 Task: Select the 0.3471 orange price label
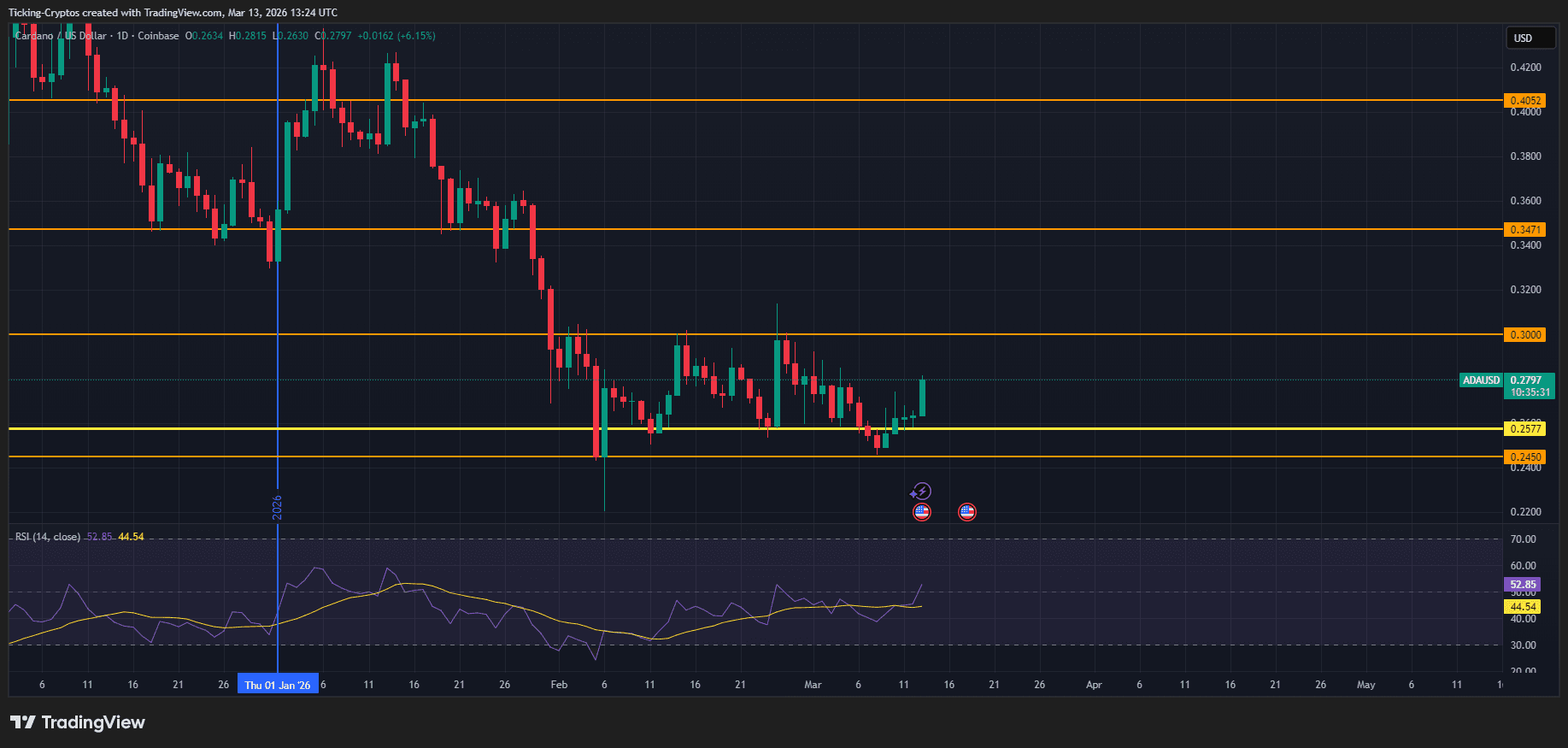[x=1524, y=230]
